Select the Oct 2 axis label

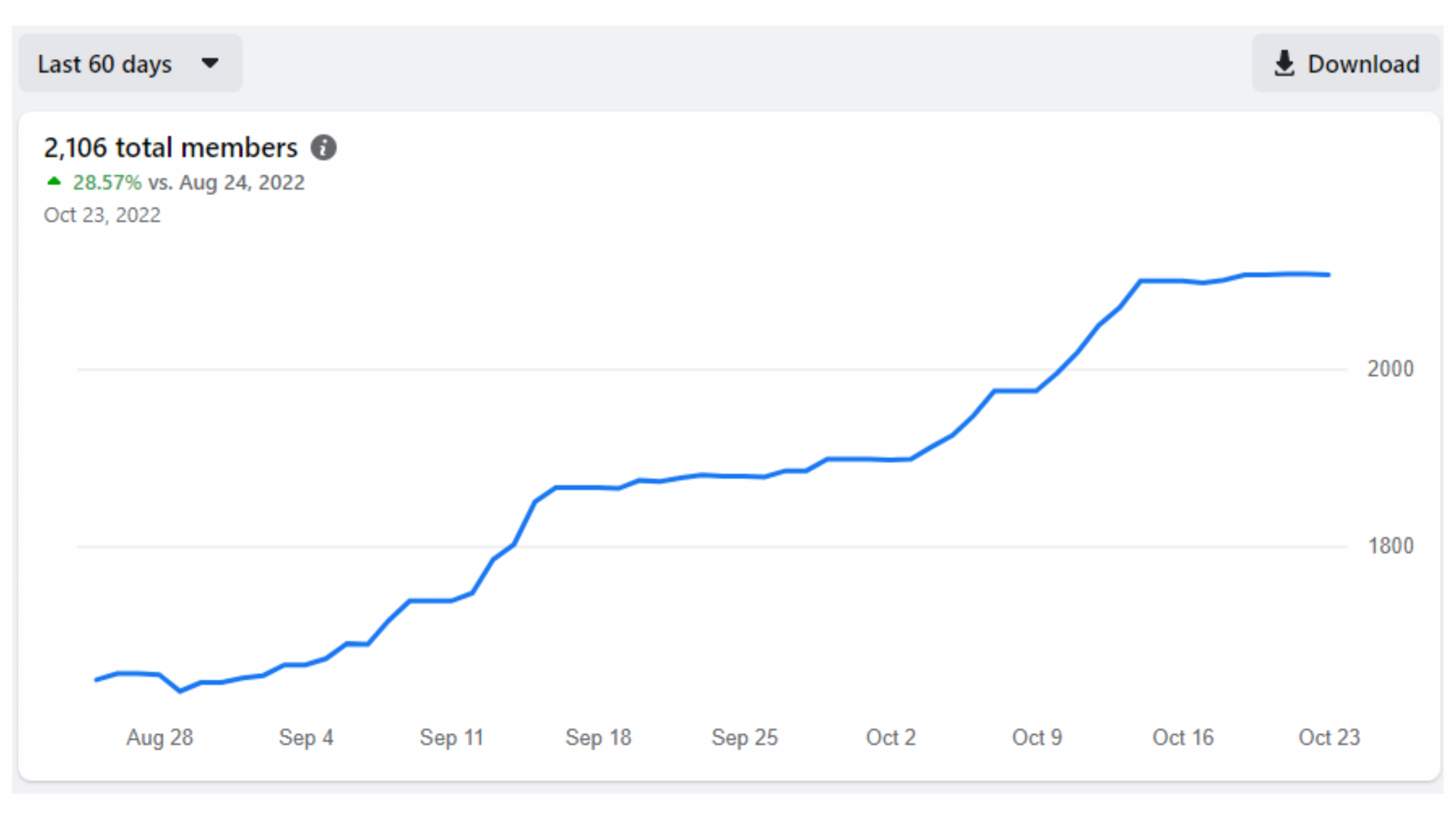[x=891, y=737]
